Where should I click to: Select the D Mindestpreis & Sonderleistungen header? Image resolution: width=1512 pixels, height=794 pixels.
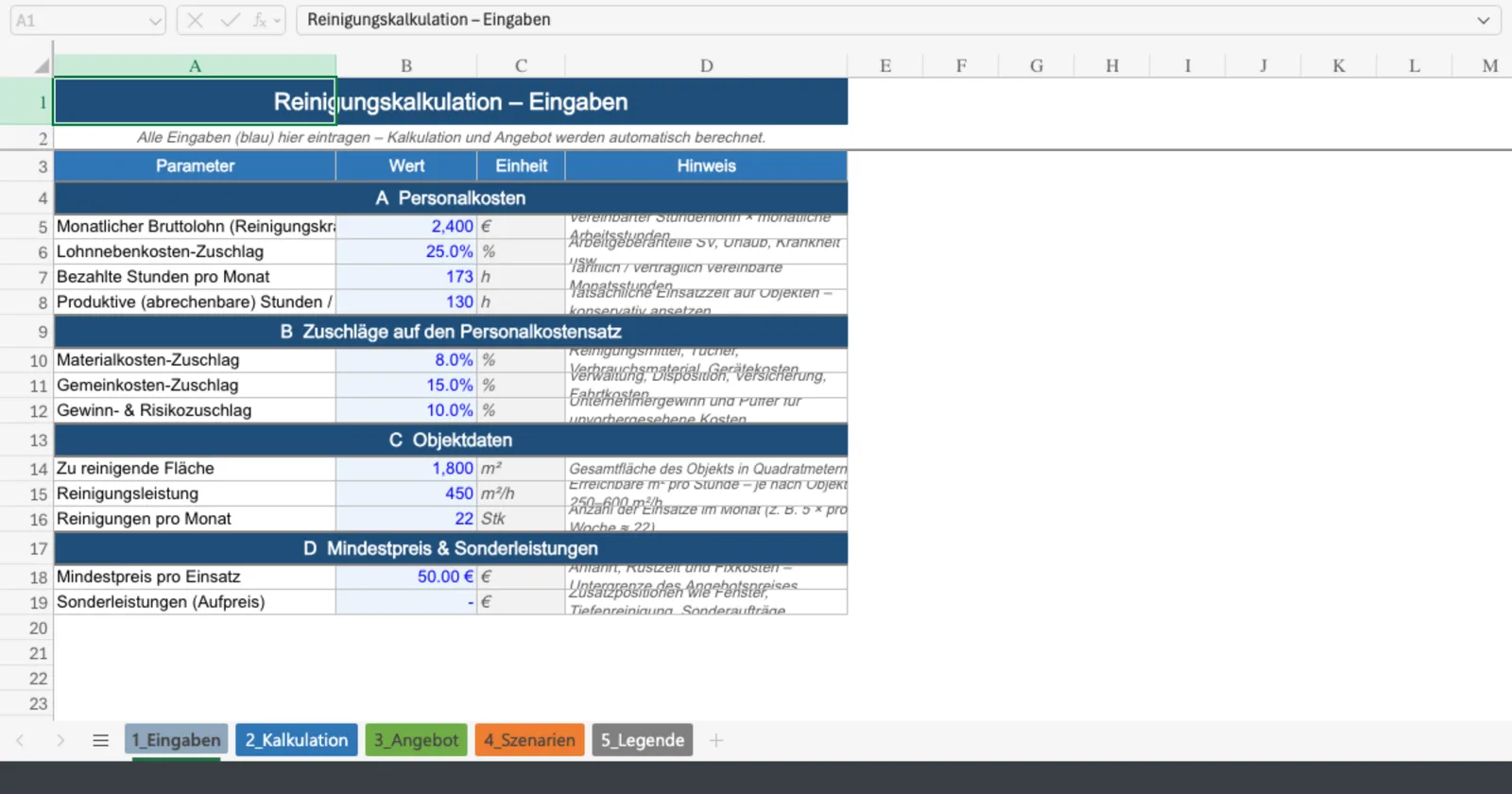pyautogui.click(x=451, y=548)
